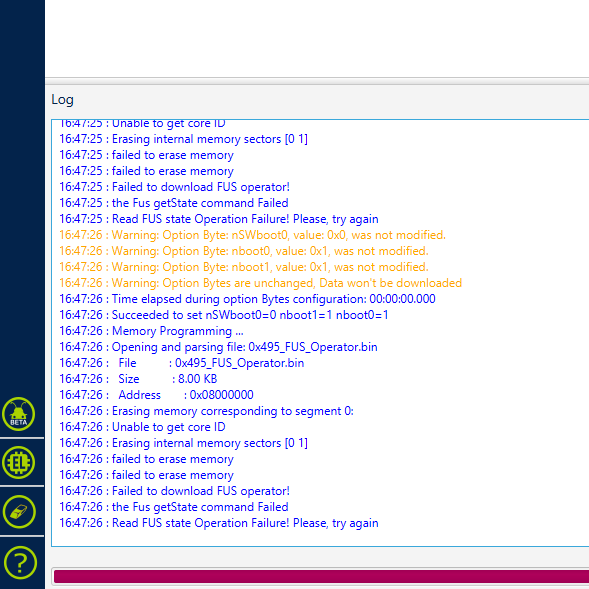Select last 'Read FUS state Operation Failure!' line
Image resolution: width=589 pixels, height=589 pixels.
[219, 523]
